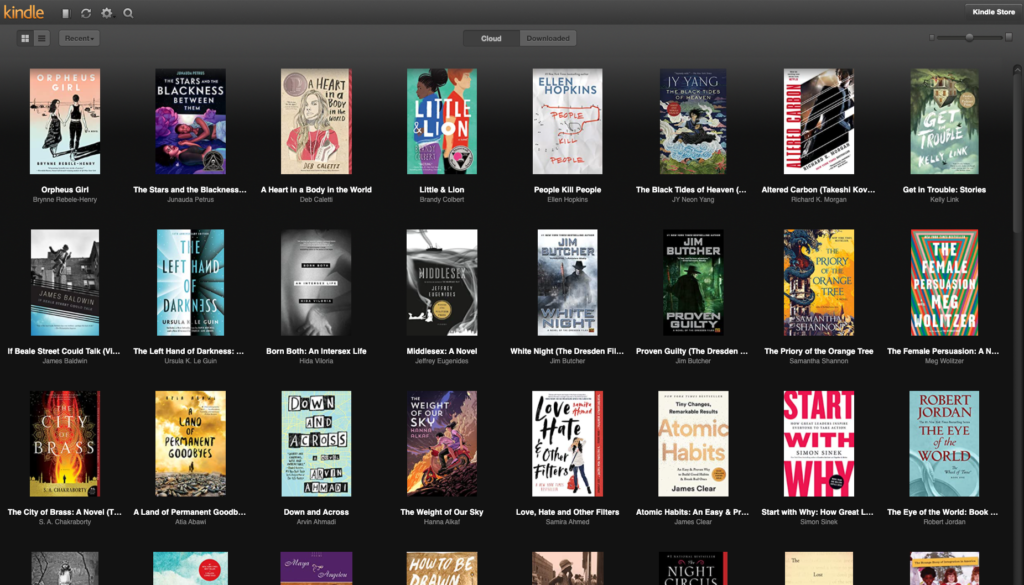The height and width of the screenshot is (585, 1024).
Task: Open the Kindle Store
Action: tap(992, 11)
